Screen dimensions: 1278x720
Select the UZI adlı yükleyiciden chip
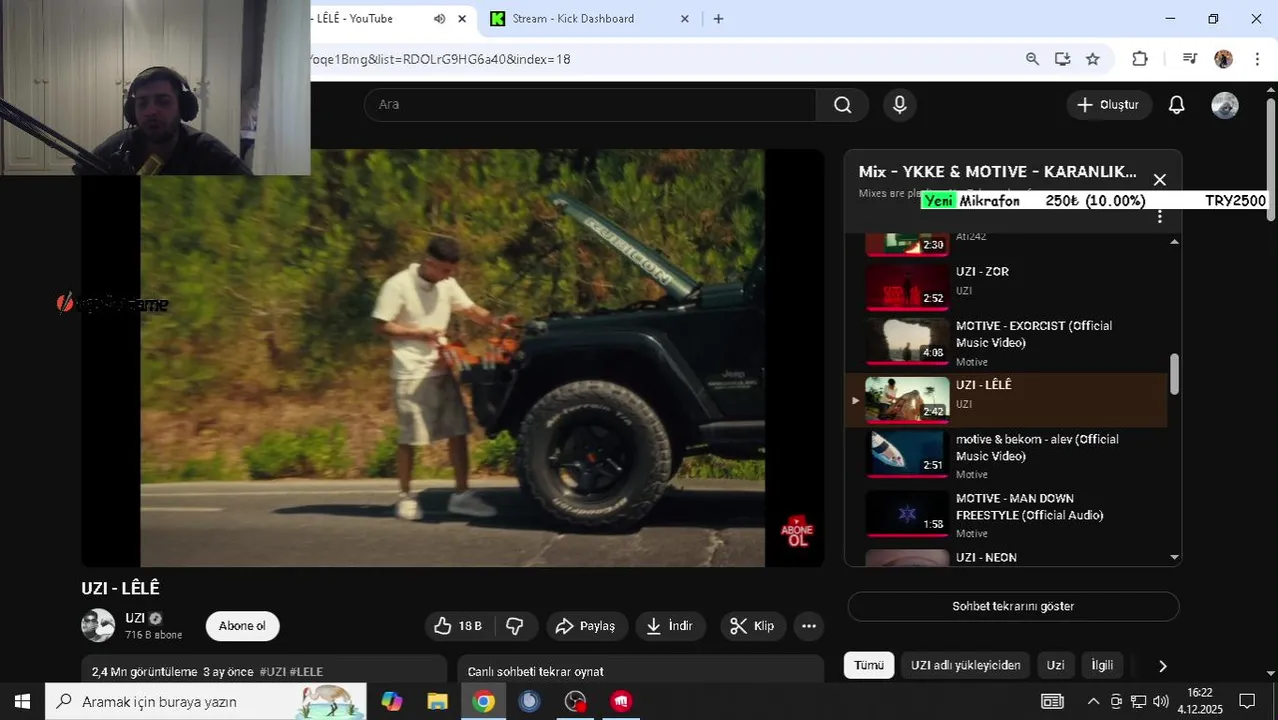965,665
